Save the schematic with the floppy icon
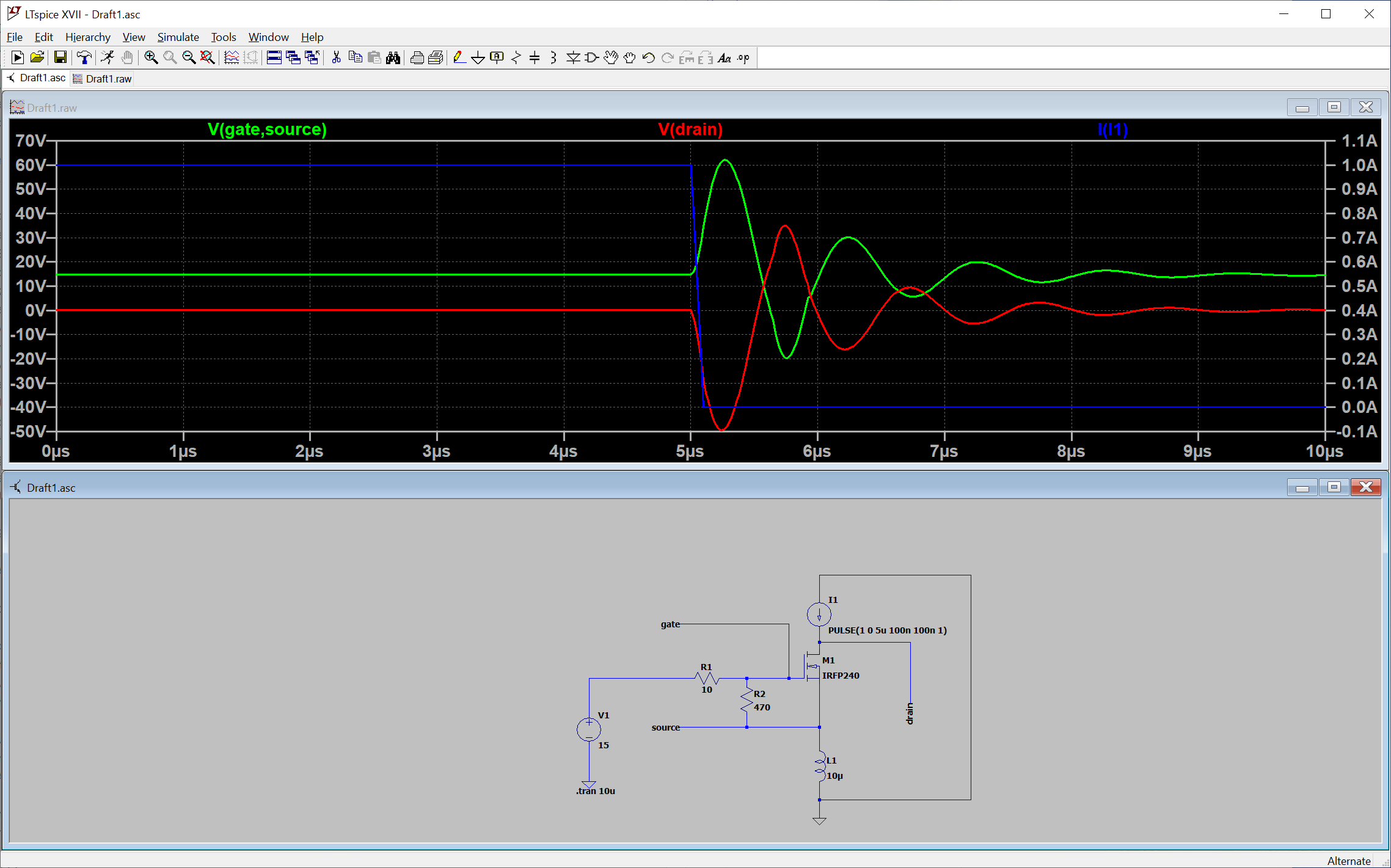 point(60,58)
